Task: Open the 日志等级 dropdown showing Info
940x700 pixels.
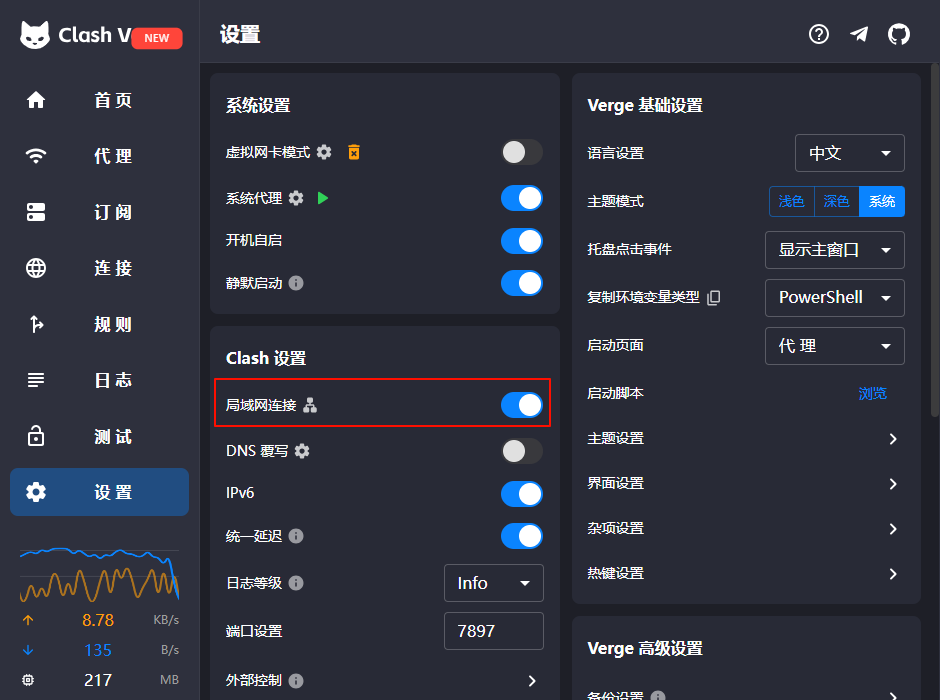Action: [x=493, y=583]
